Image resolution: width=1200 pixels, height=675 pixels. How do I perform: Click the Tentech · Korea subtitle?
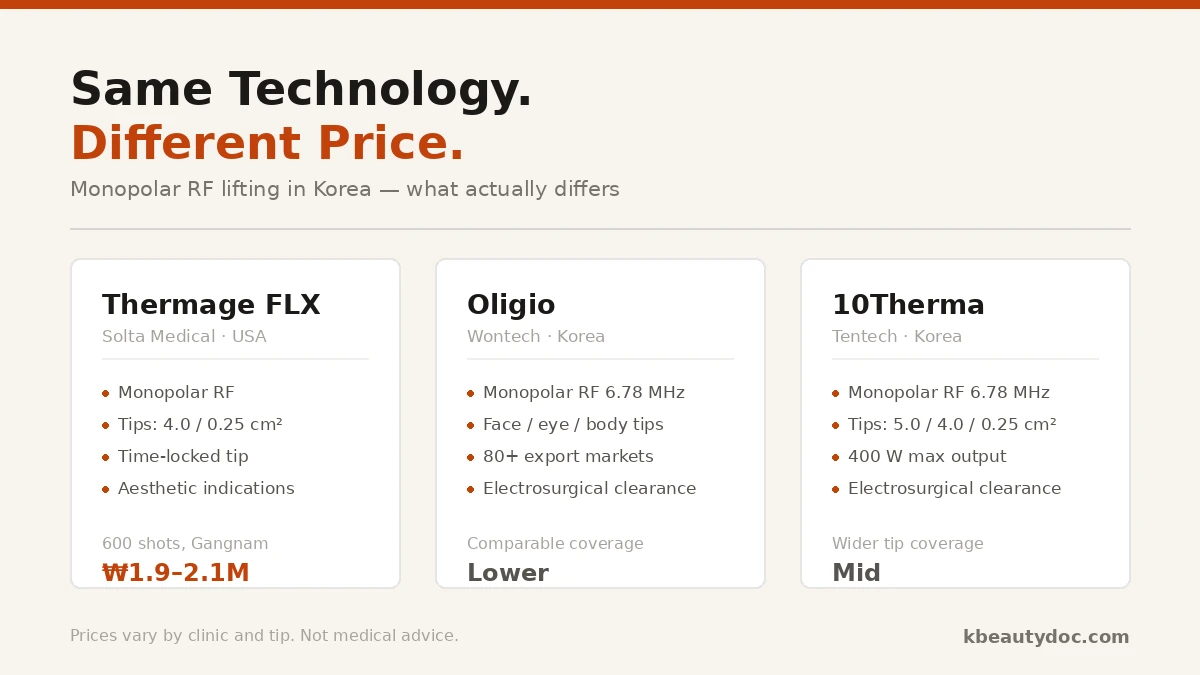coord(897,337)
